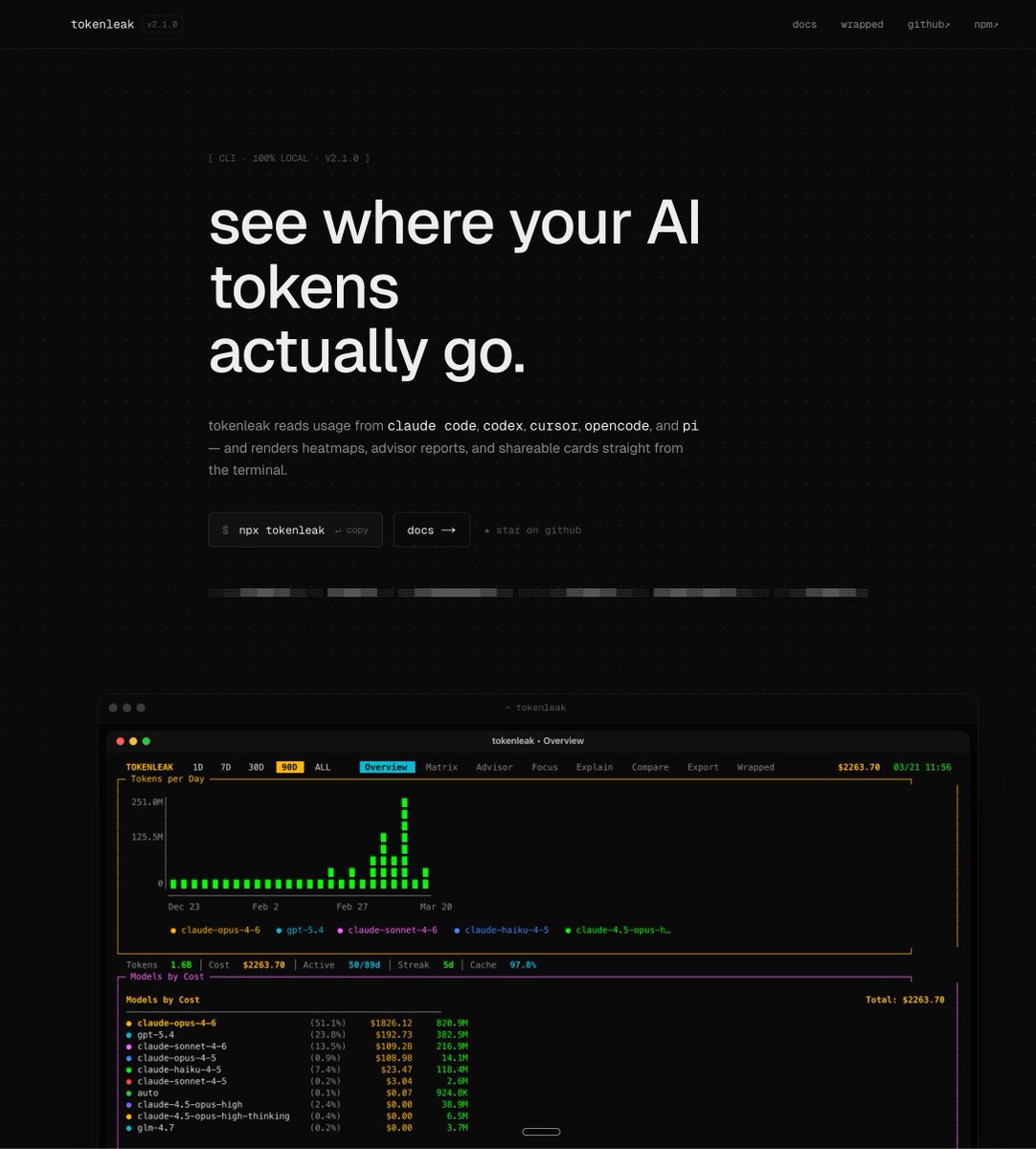Click the gpt-5.4 row showing $192.73
1036x1149 pixels.
point(297,1035)
